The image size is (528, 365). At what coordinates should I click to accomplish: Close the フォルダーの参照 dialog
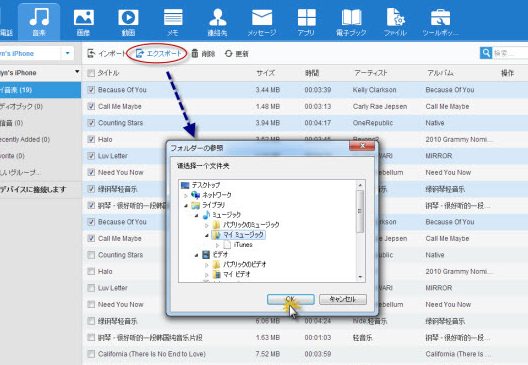(362, 146)
